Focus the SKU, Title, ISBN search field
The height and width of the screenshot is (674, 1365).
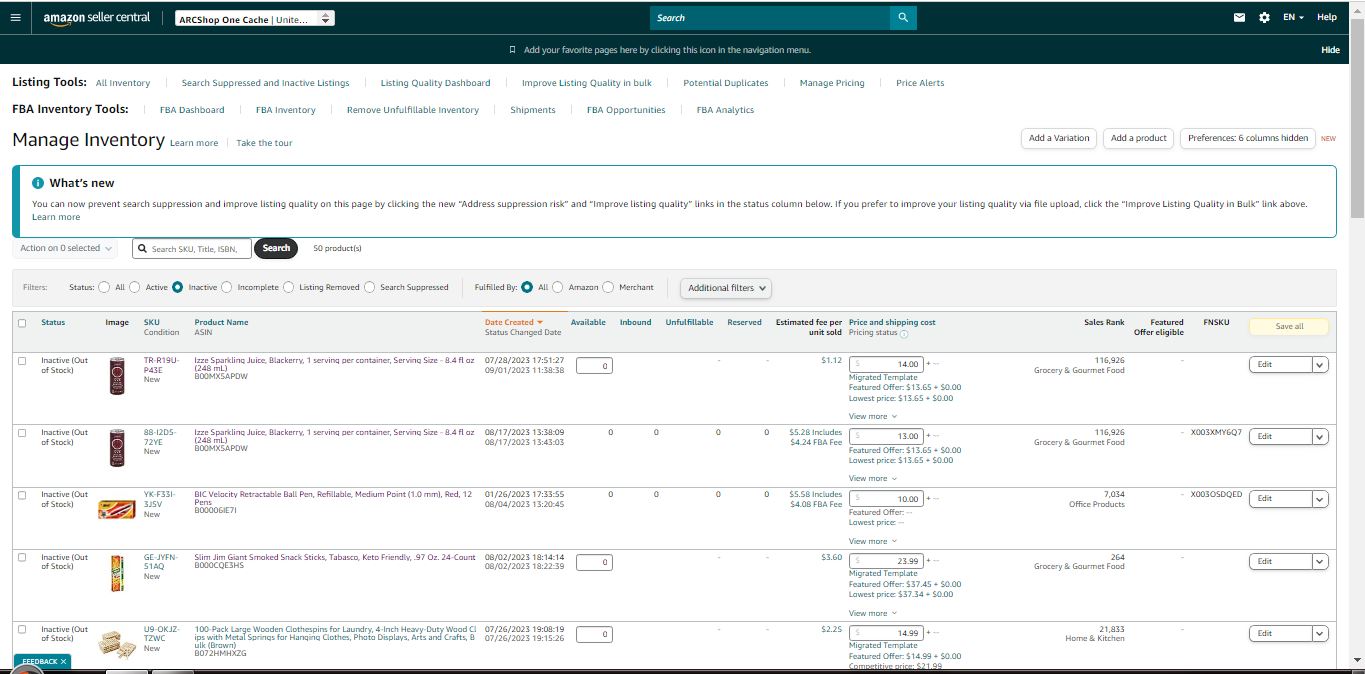click(x=192, y=249)
